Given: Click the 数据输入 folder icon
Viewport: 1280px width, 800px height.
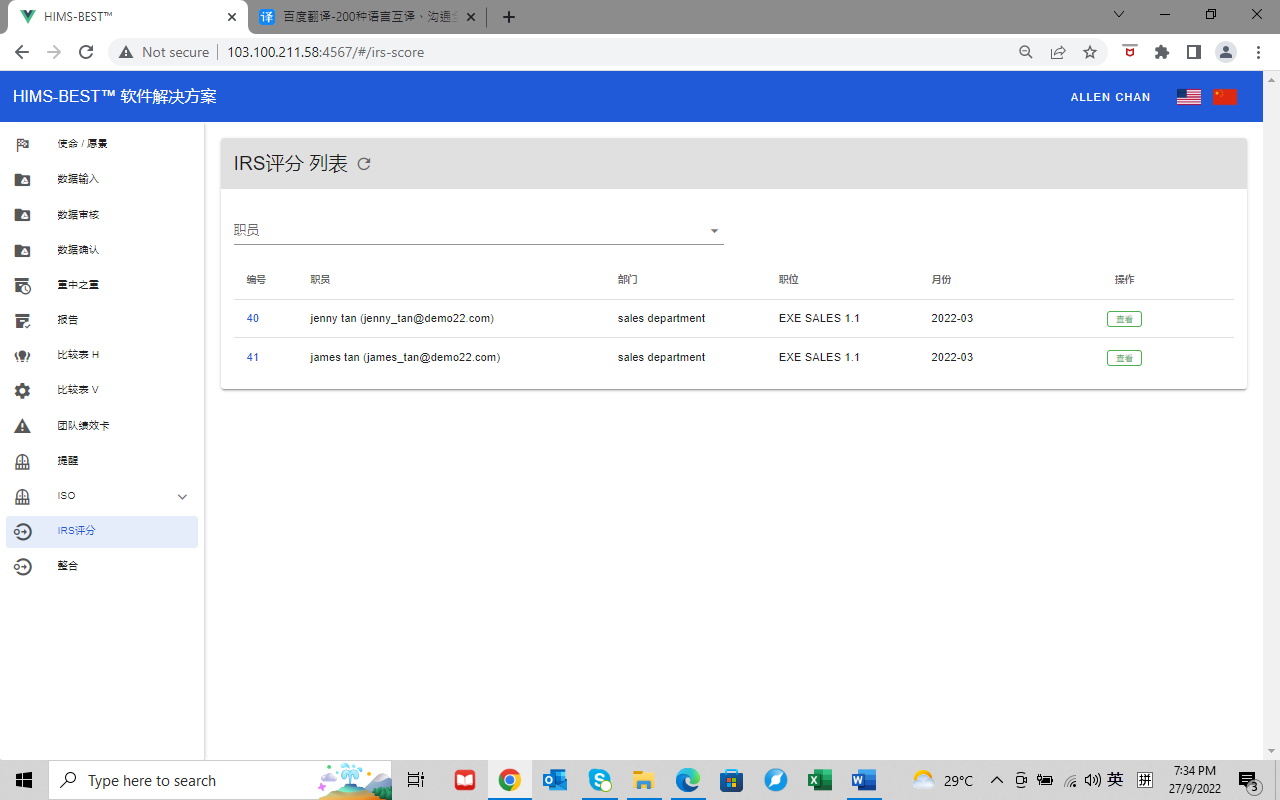Looking at the screenshot, I should click(x=22, y=180).
